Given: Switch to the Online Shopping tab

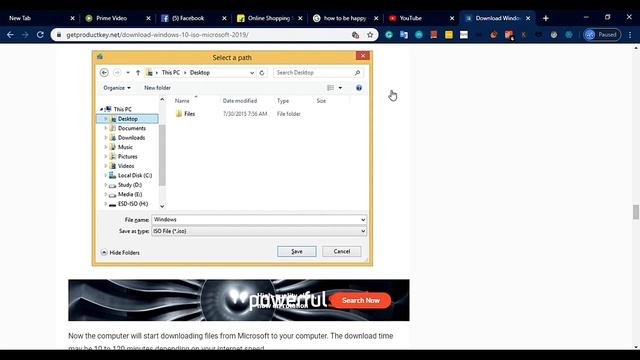Looking at the screenshot, I should [x=269, y=18].
